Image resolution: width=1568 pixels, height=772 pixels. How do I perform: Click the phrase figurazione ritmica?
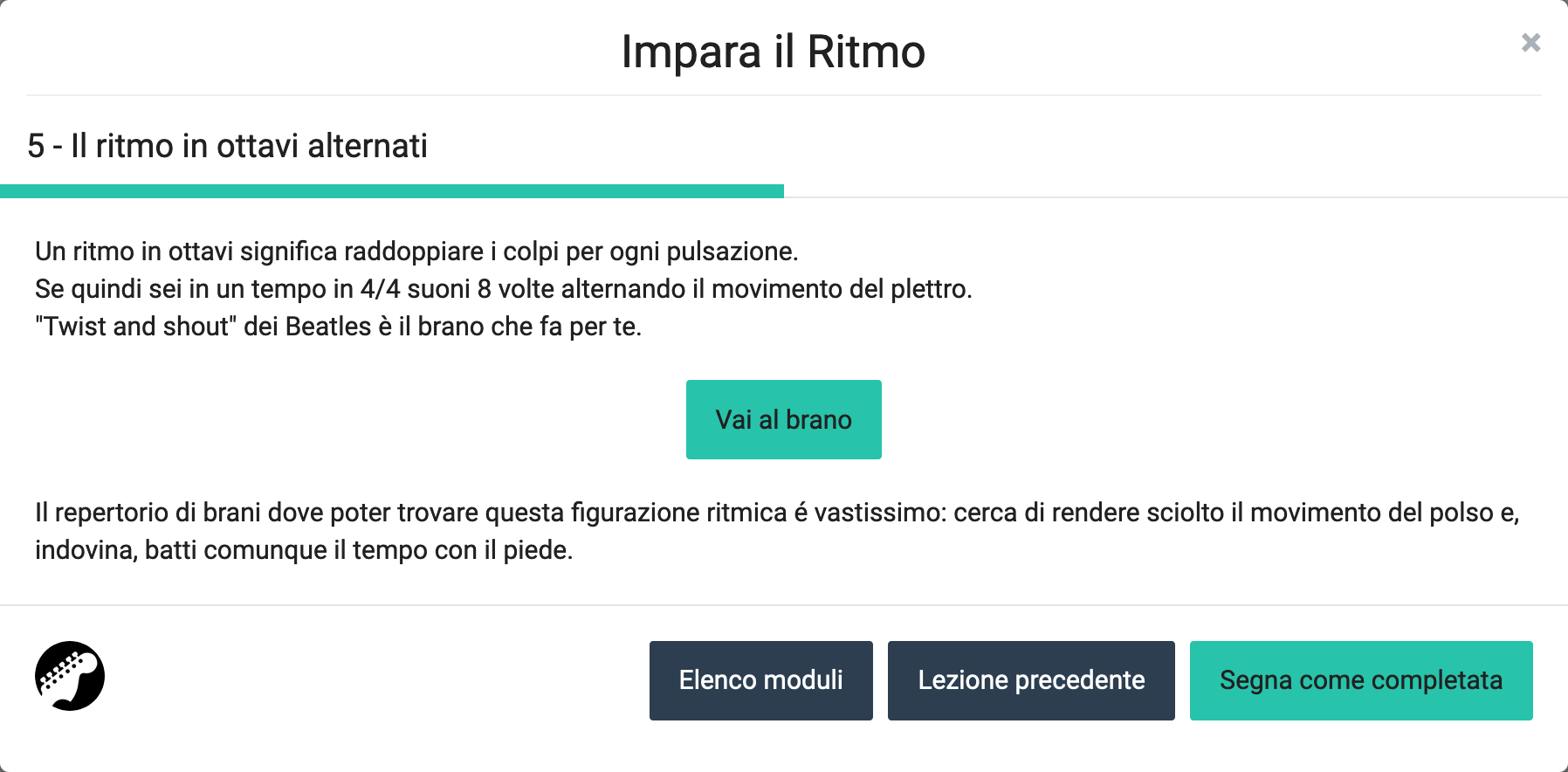pyautogui.click(x=678, y=513)
